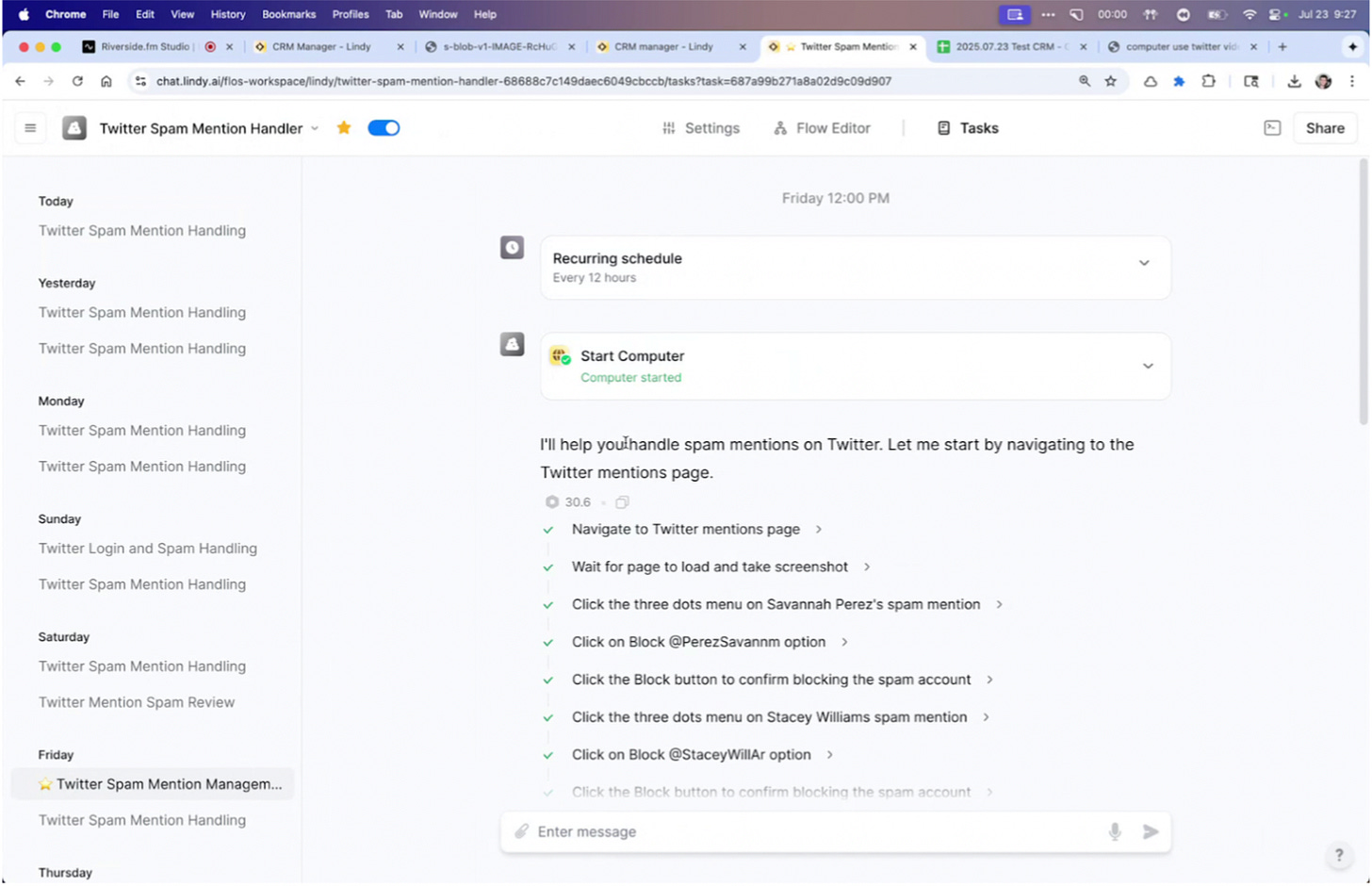Open the terminal panel icon near Share
Screen dimensions: 1372x886
click(1272, 128)
